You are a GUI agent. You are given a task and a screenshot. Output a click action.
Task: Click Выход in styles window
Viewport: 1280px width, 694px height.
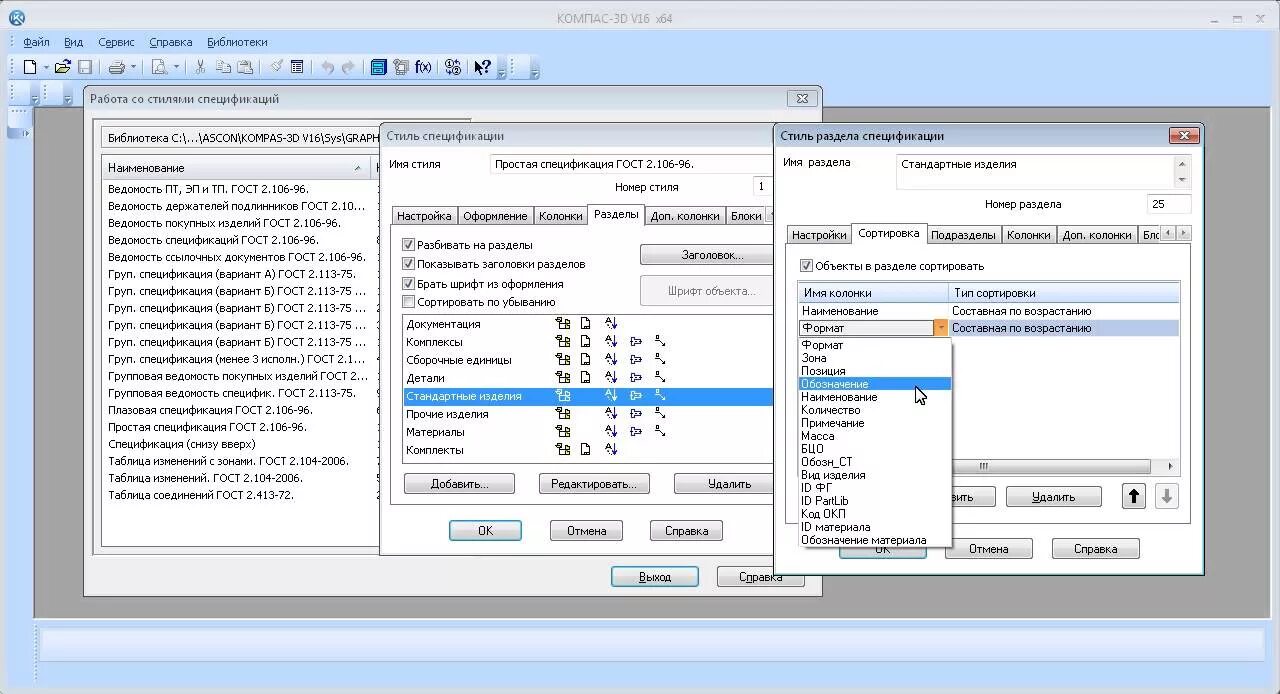click(655, 577)
